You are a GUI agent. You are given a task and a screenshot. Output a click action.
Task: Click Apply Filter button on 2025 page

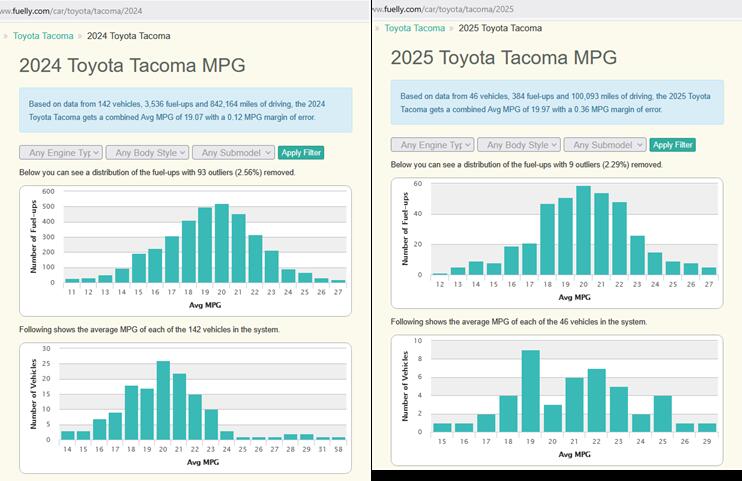(672, 145)
